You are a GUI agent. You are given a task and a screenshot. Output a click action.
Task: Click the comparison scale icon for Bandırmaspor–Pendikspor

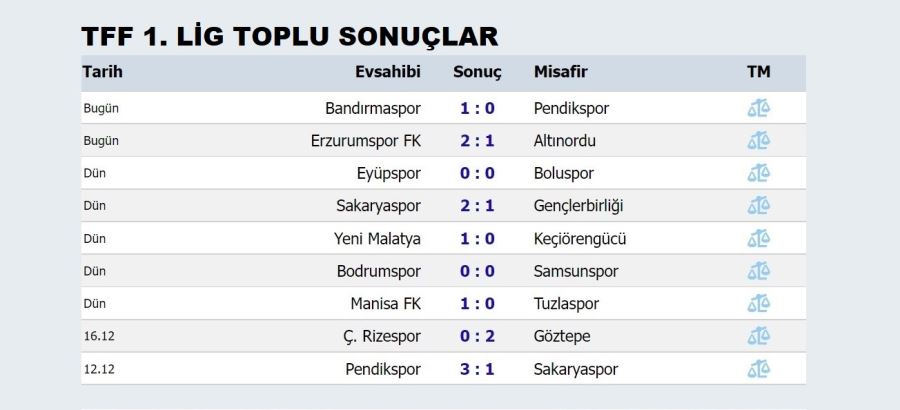[x=758, y=108]
